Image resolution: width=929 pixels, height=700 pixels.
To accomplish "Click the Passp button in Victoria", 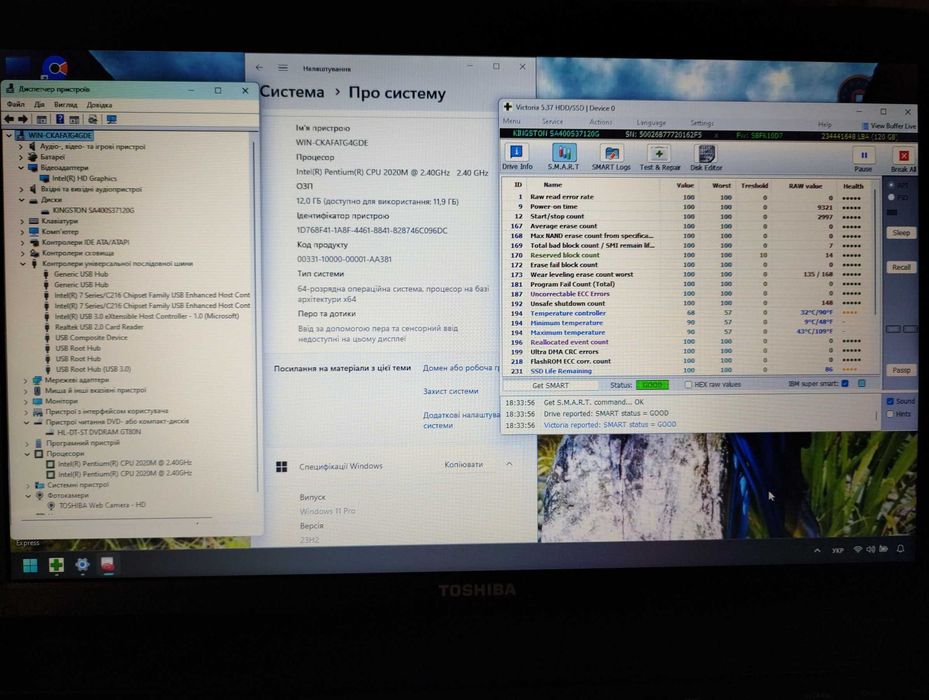I will [x=901, y=370].
